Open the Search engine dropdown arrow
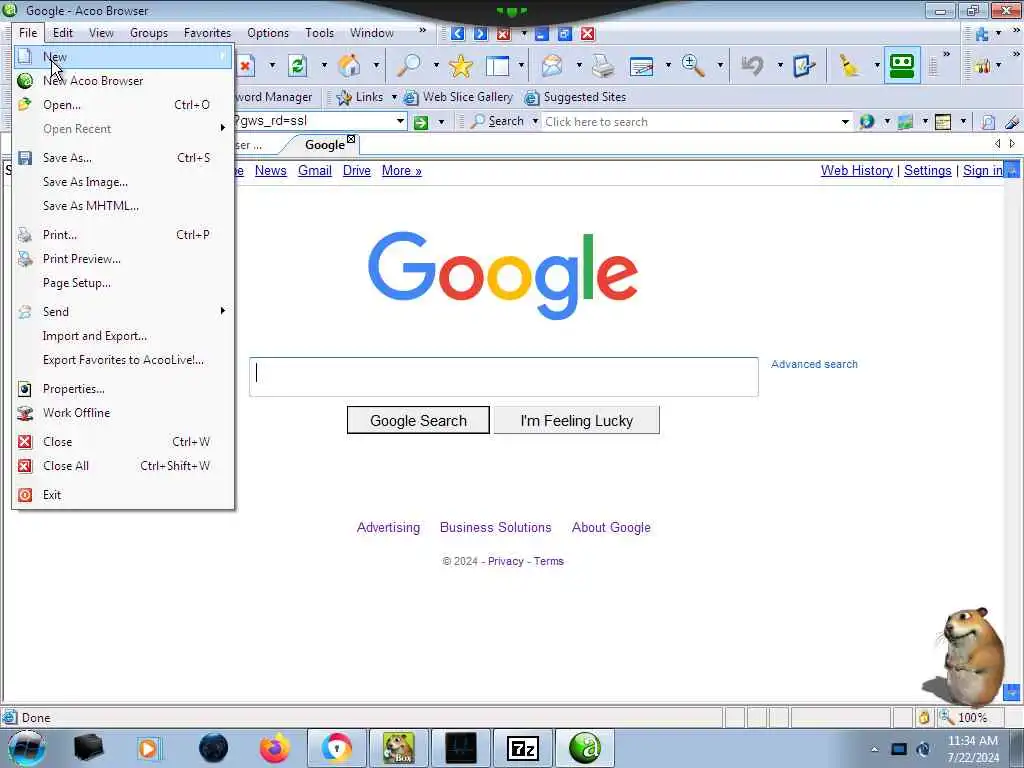 536,121
